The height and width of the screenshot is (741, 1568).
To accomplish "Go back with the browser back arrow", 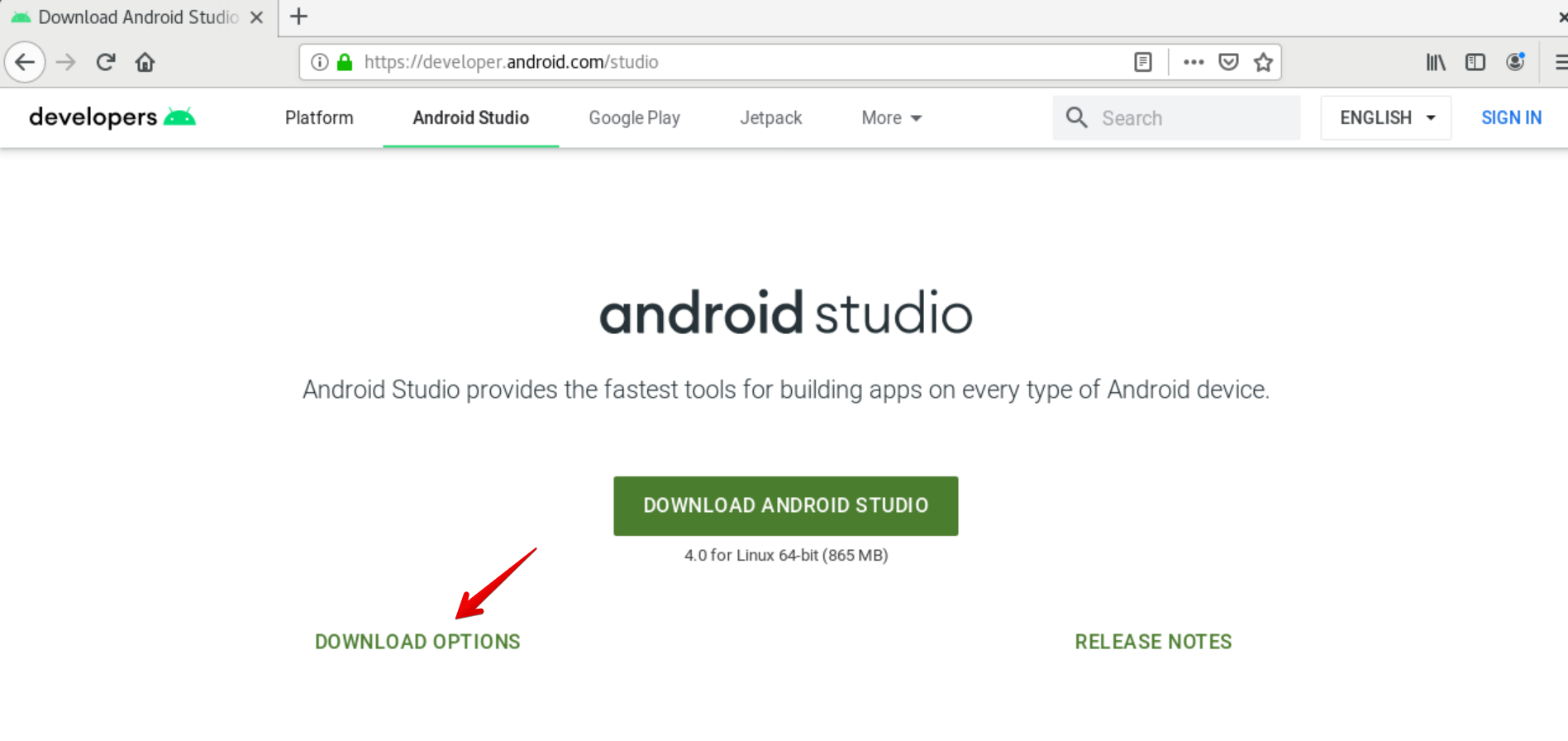I will (25, 62).
